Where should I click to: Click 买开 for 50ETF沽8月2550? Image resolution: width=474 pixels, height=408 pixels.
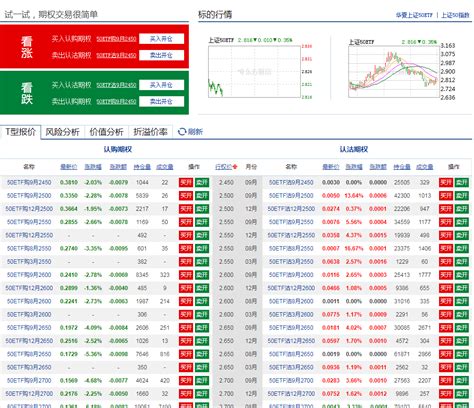(x=446, y=248)
